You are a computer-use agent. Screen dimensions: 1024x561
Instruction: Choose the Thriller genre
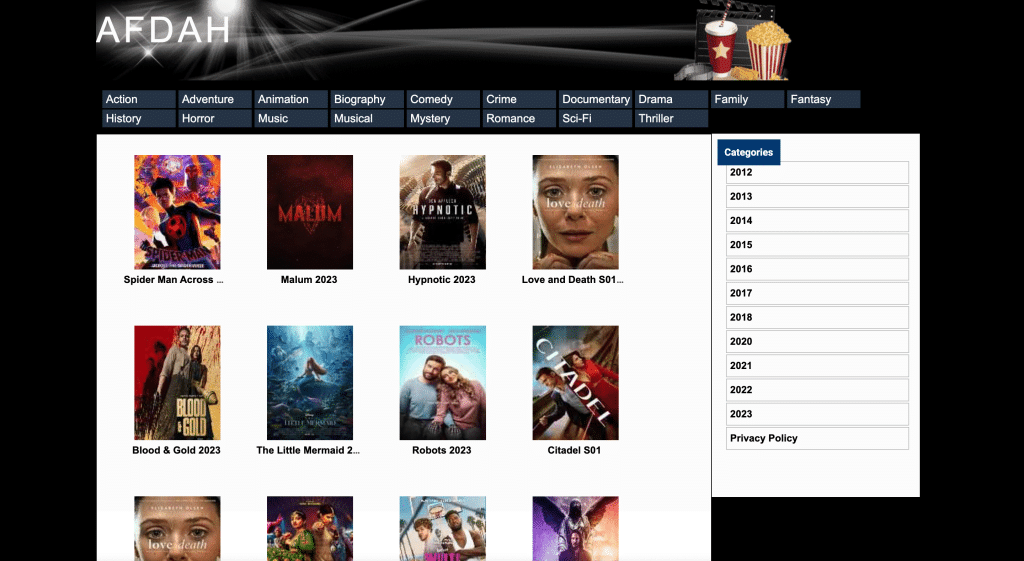[x=671, y=118]
